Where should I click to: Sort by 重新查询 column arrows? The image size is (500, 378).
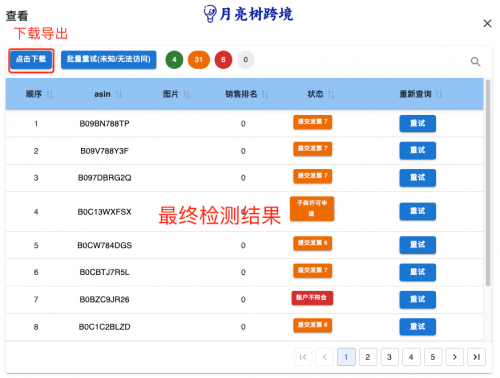point(439,95)
